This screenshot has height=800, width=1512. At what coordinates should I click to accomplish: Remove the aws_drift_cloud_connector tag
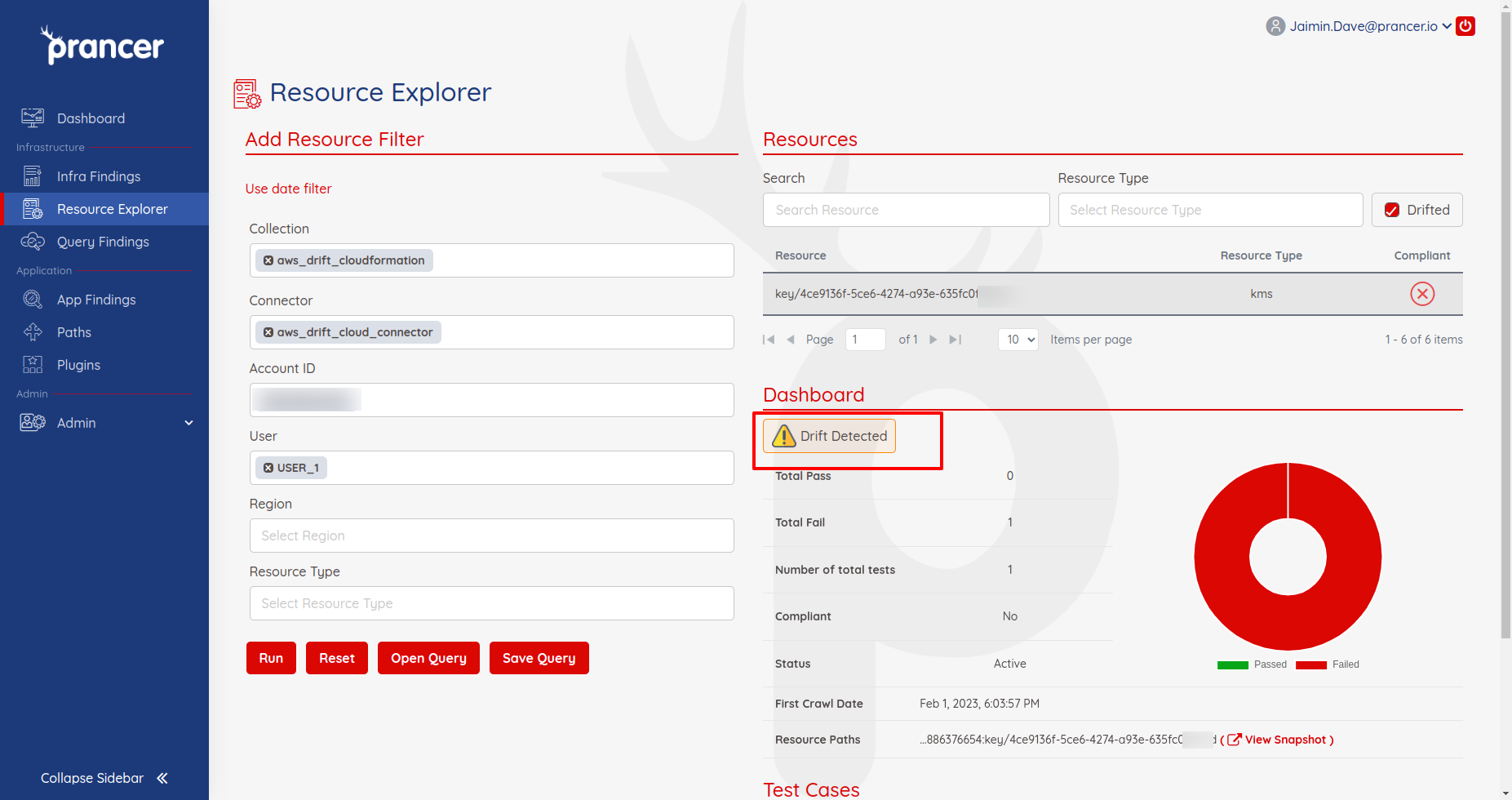click(268, 332)
